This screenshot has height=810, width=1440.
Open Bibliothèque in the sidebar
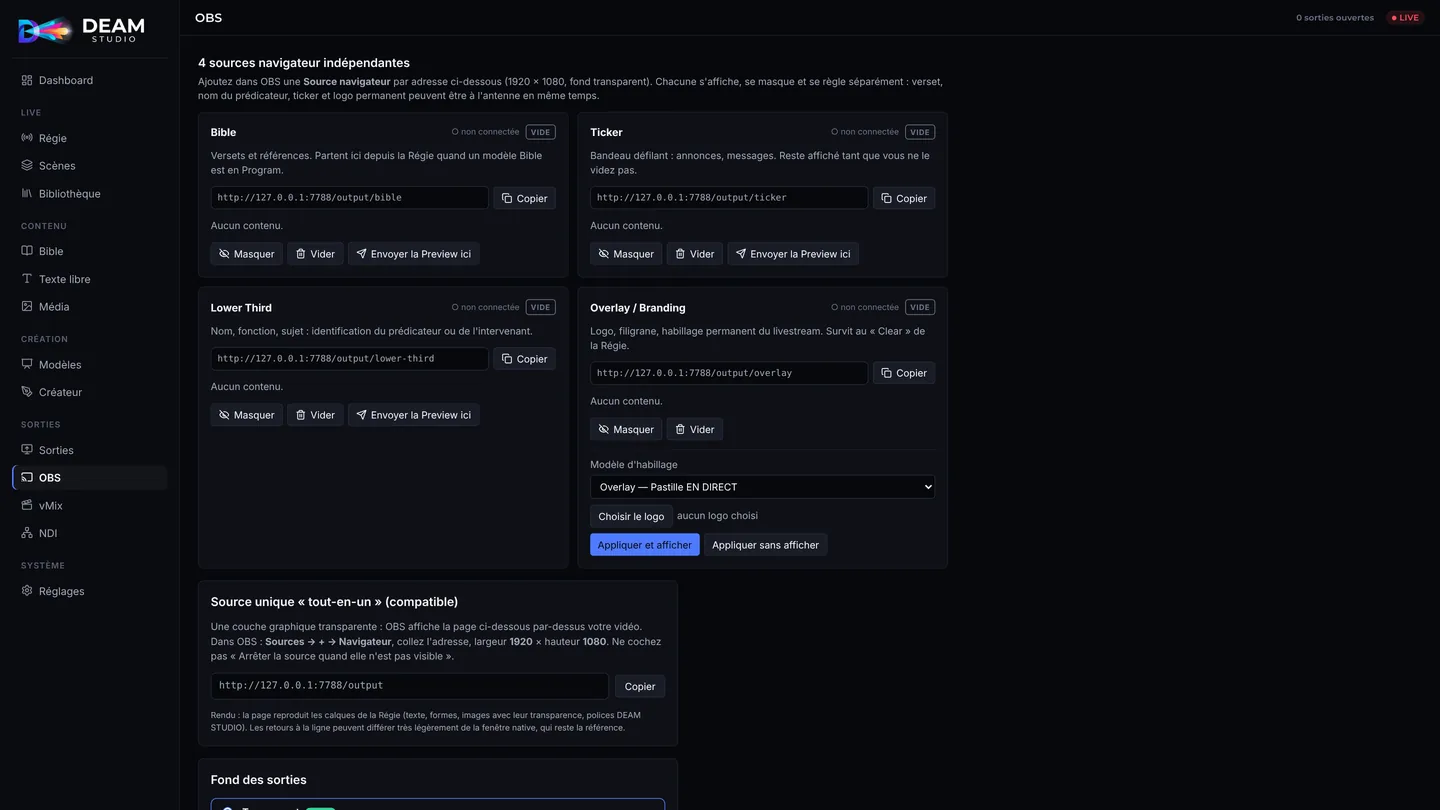pyautogui.click(x=89, y=194)
